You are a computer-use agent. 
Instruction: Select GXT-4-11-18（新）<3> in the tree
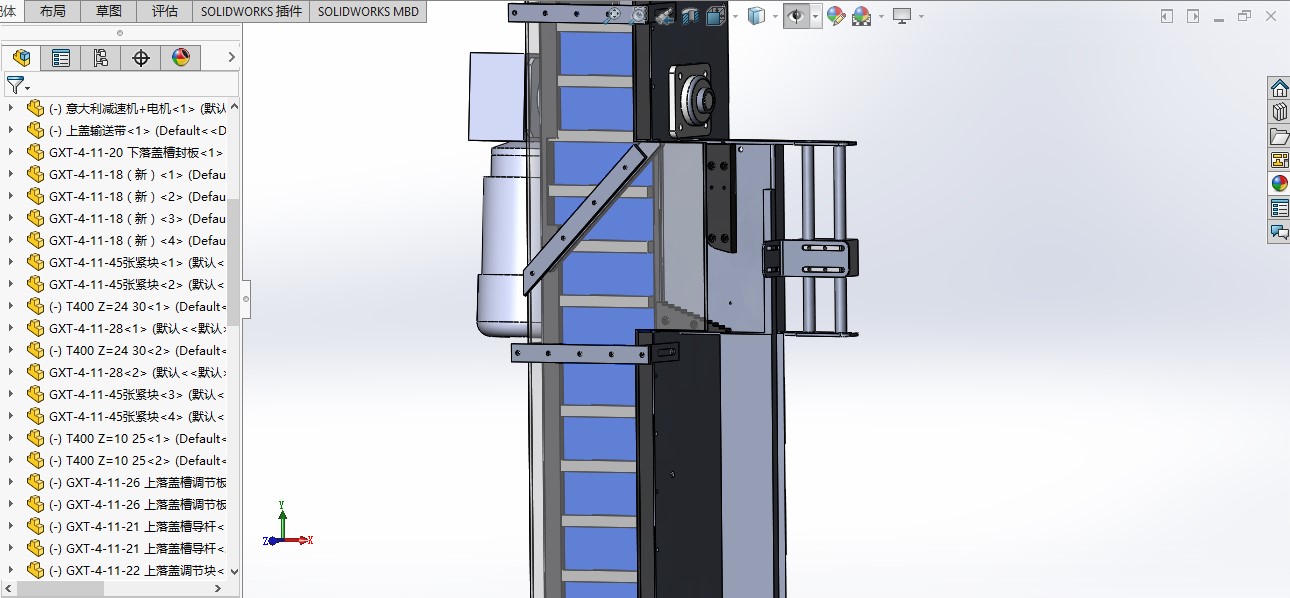coord(137,218)
